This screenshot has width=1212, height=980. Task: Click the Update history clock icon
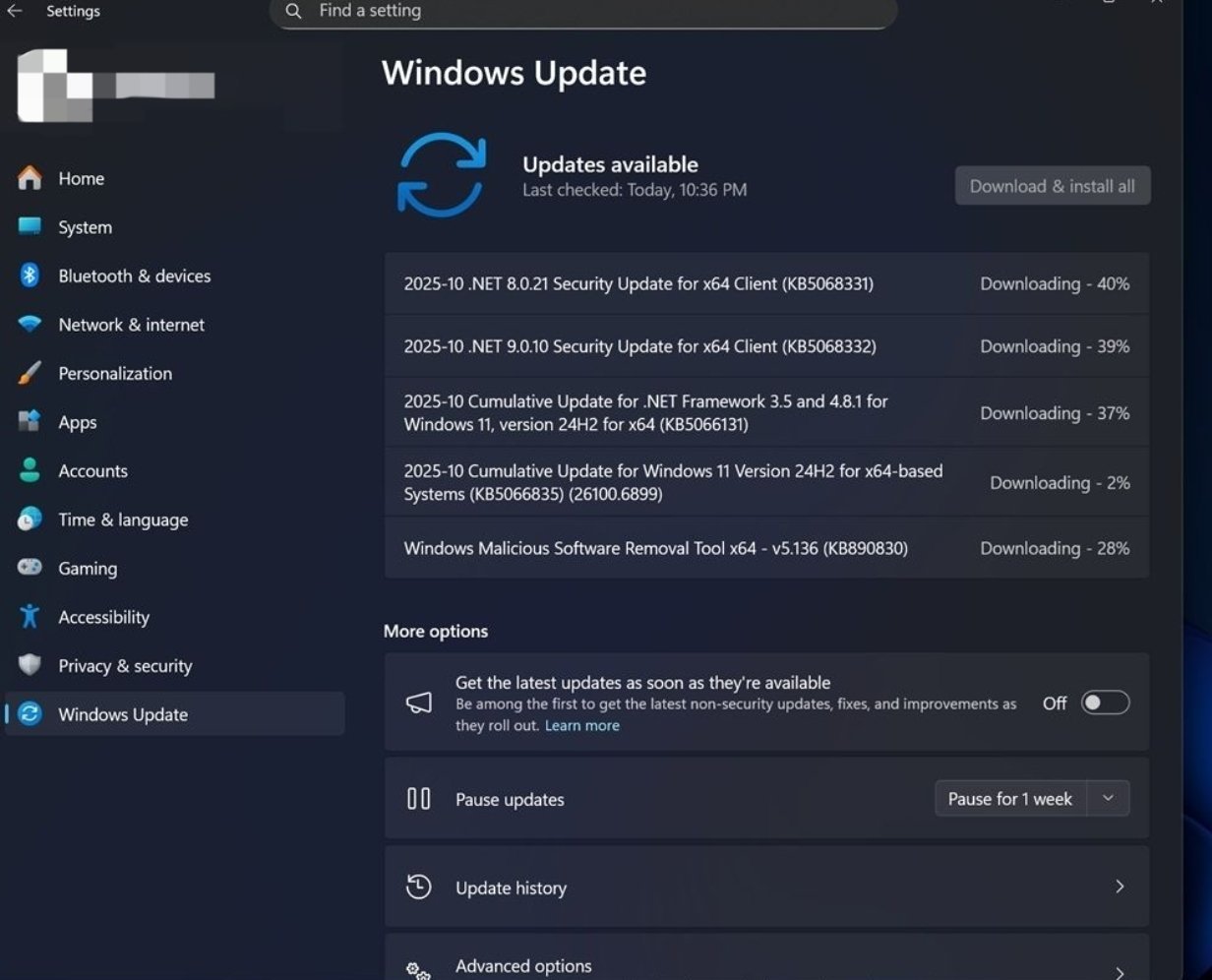(x=419, y=887)
